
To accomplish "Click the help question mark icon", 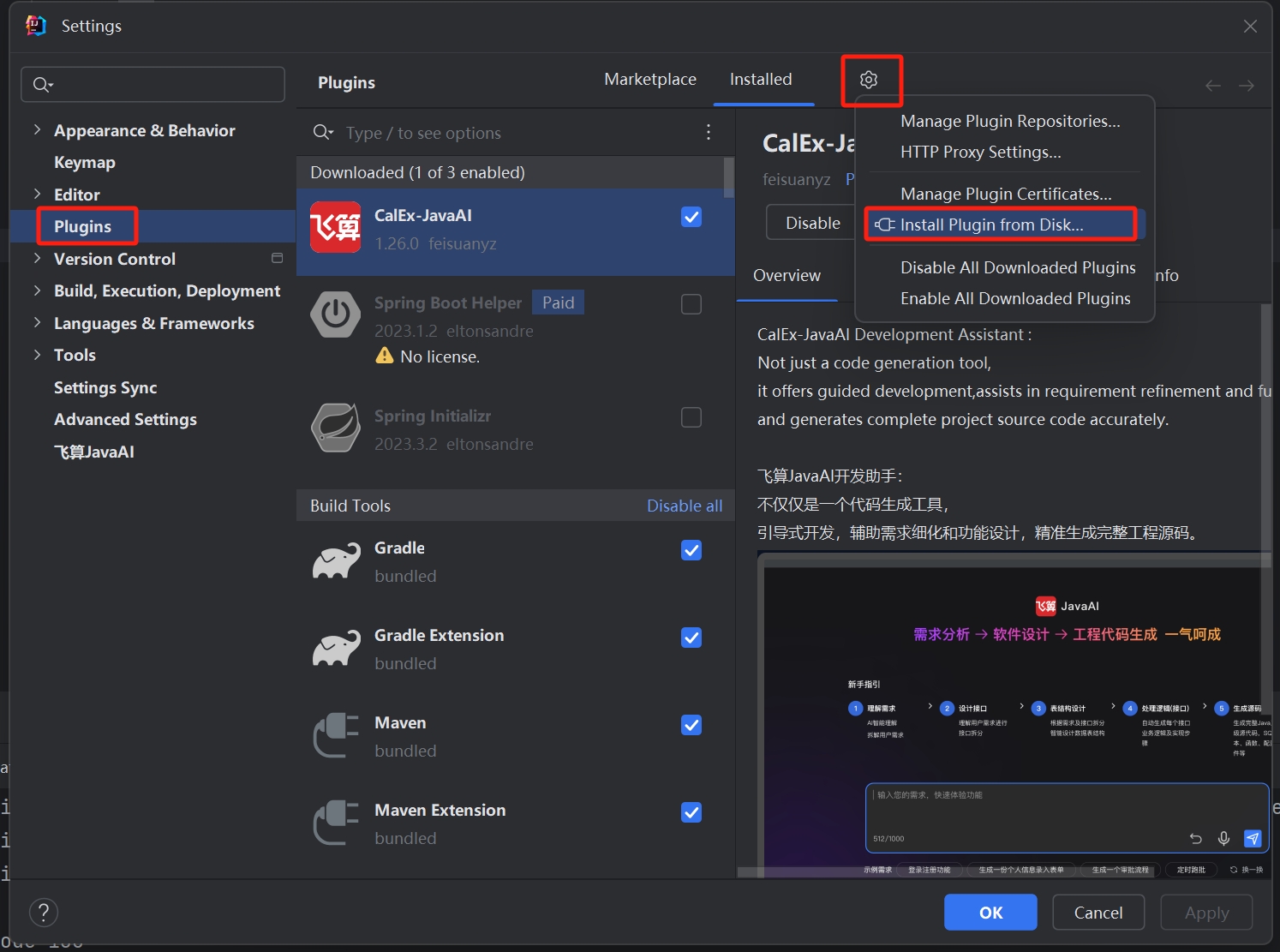I will (x=44, y=913).
